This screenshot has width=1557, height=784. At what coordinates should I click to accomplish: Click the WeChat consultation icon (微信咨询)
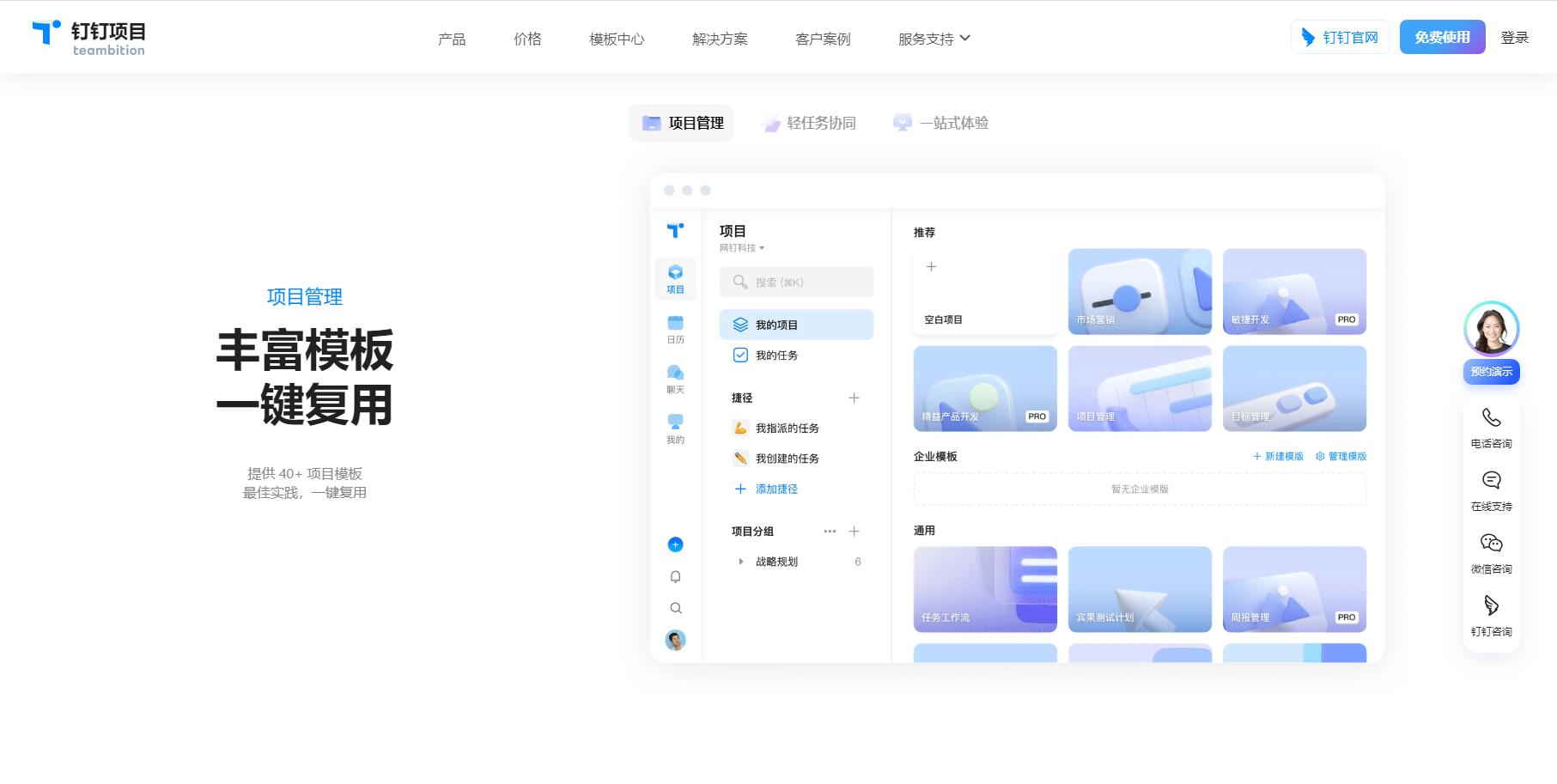(x=1491, y=544)
